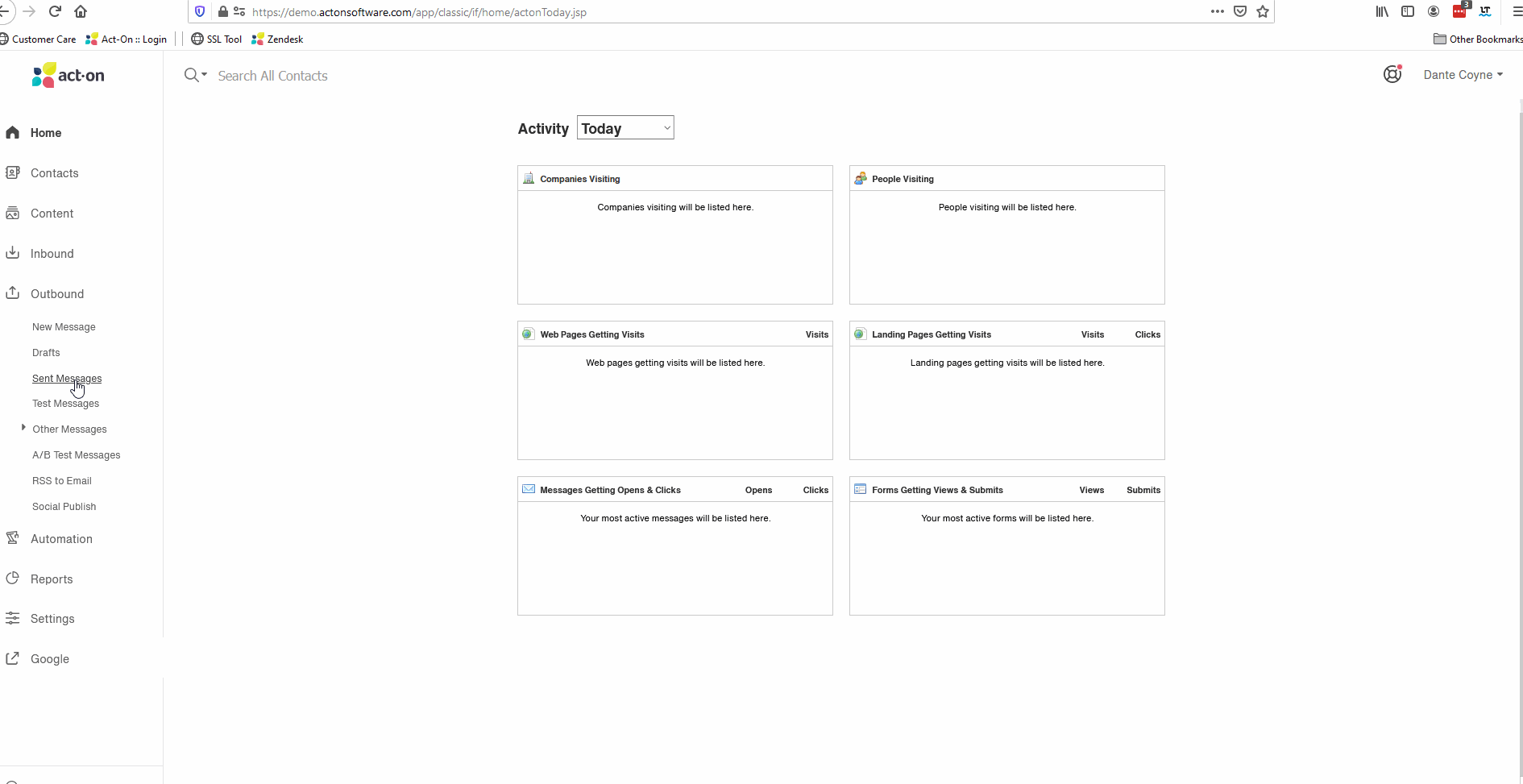Open the Google sidebar link
The width and height of the screenshot is (1523, 784).
click(50, 659)
